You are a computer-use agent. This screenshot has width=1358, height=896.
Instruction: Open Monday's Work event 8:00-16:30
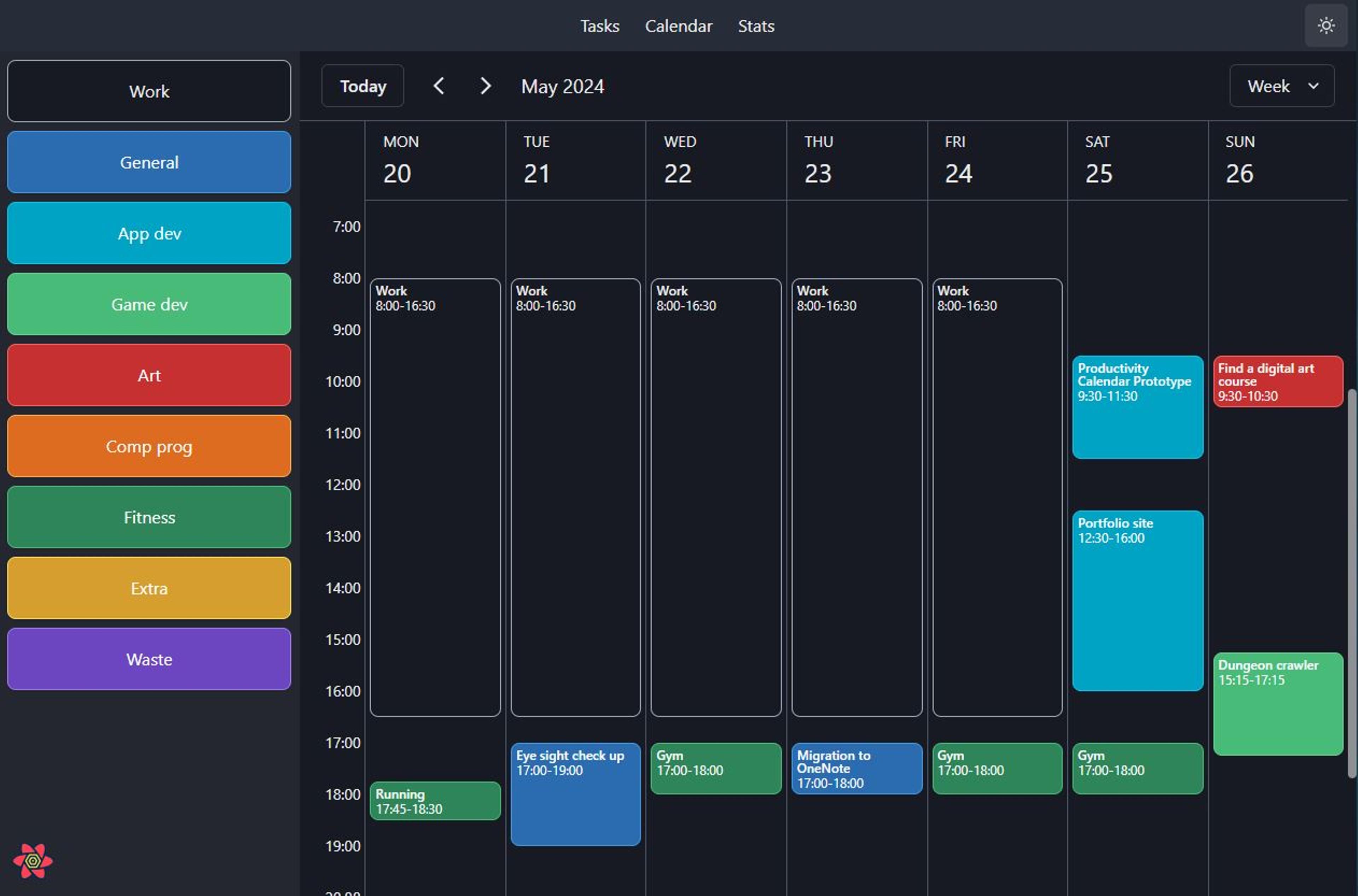coord(435,497)
